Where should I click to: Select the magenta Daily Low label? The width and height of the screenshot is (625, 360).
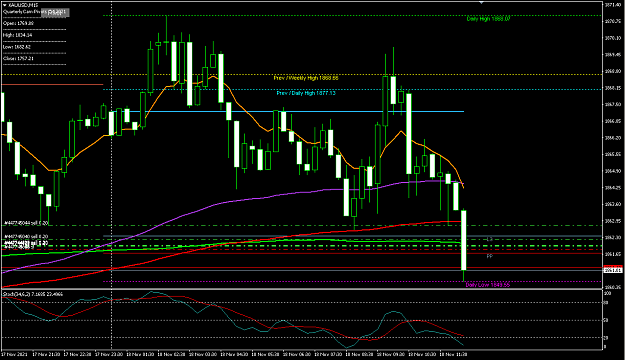pyautogui.click(x=487, y=285)
